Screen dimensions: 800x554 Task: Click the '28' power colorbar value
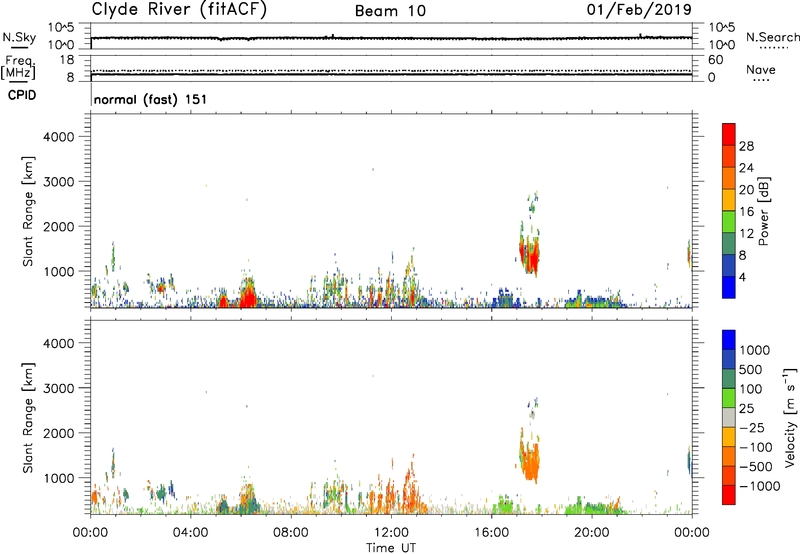point(746,146)
